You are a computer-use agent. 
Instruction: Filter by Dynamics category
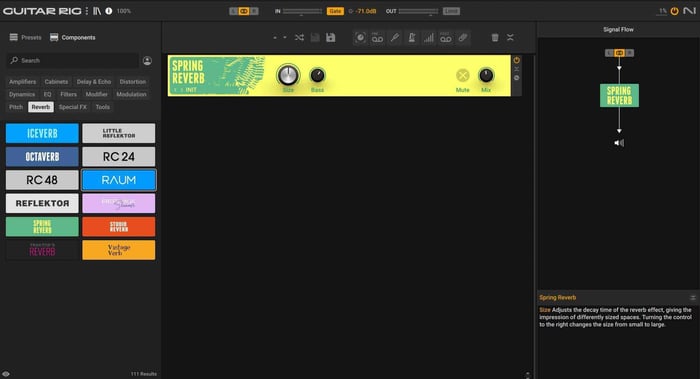click(22, 94)
